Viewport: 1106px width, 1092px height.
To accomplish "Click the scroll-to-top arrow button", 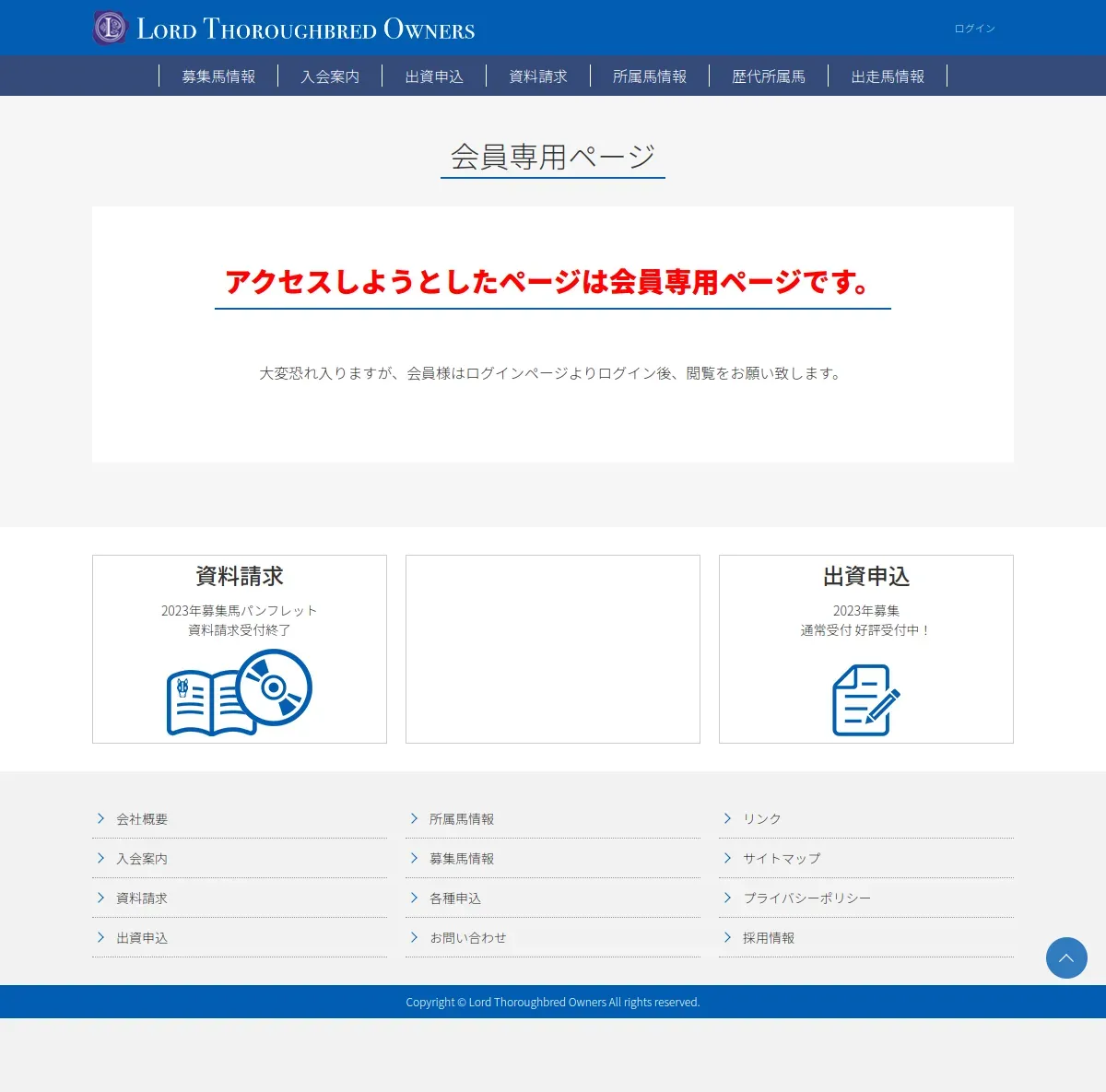I will coord(1066,958).
